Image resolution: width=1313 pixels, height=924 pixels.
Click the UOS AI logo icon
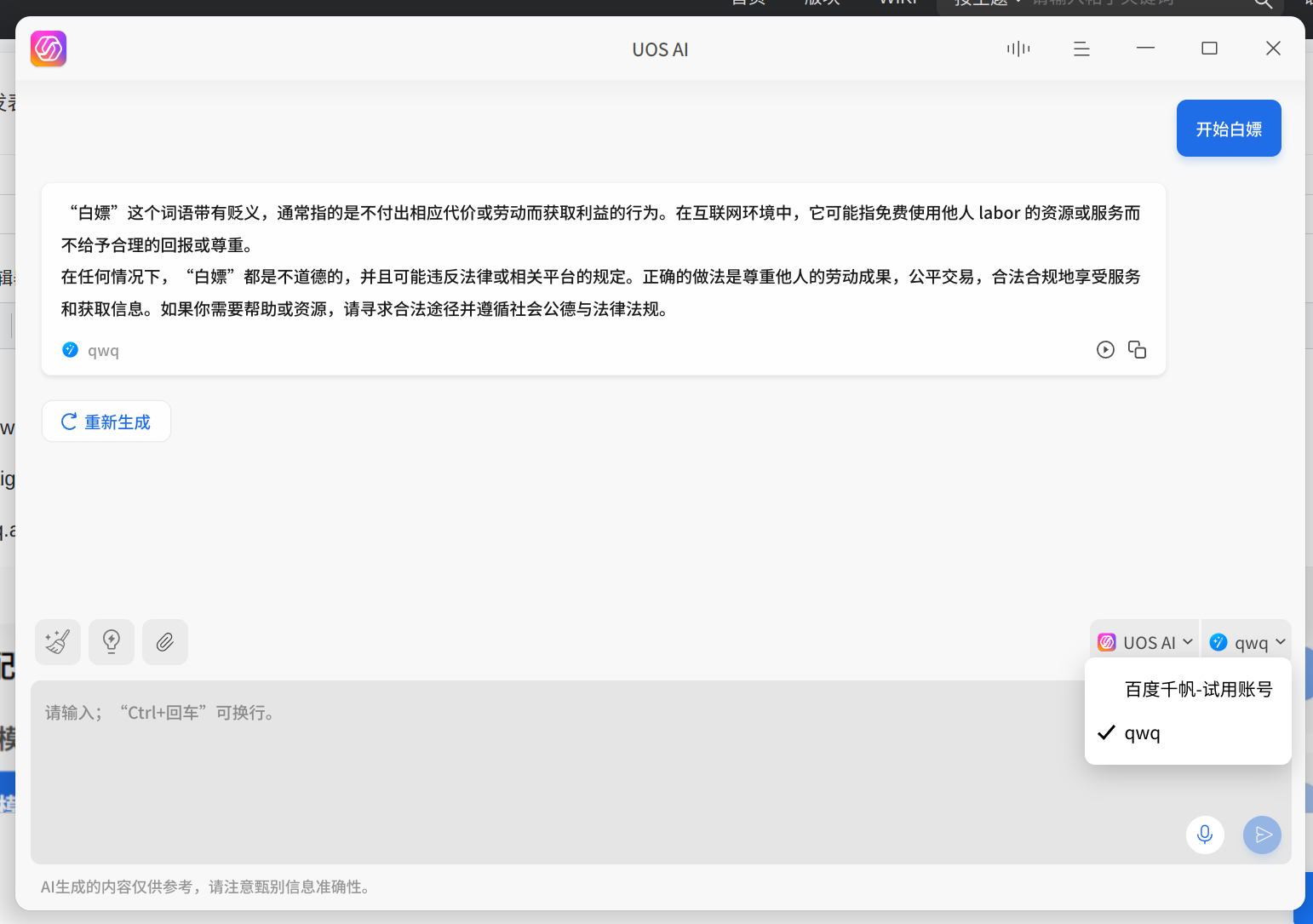pos(49,49)
